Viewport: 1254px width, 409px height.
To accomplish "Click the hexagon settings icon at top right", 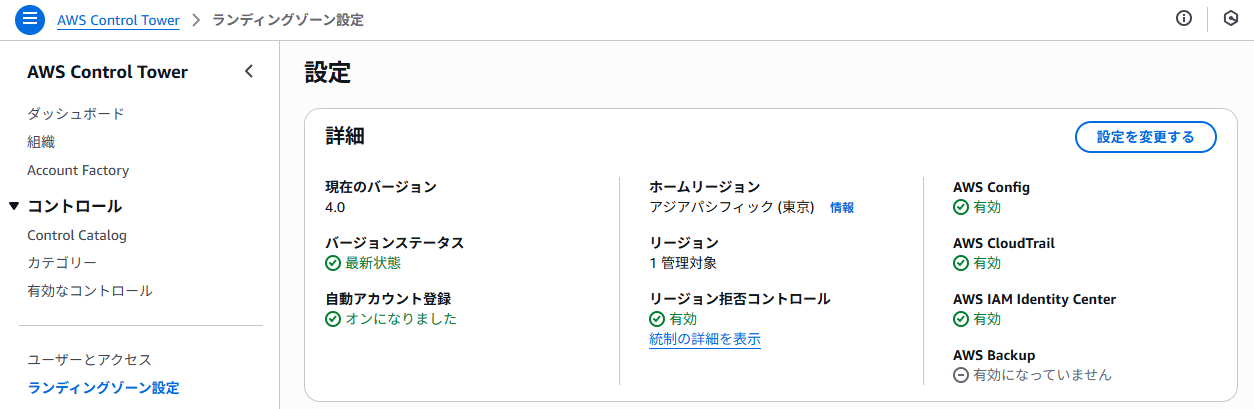I will tap(1231, 19).
